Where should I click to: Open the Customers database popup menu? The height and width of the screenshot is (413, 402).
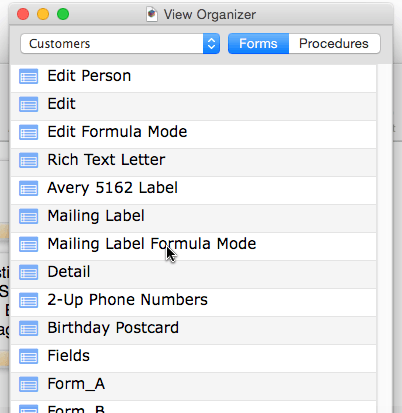pos(120,44)
